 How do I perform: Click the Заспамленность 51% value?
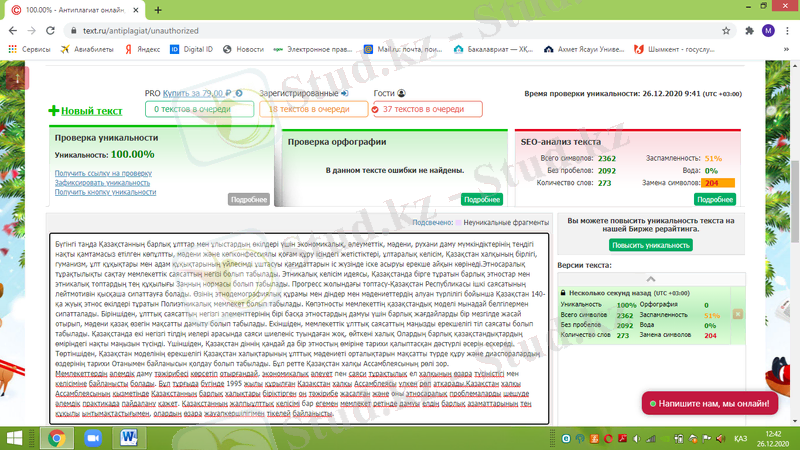point(713,158)
